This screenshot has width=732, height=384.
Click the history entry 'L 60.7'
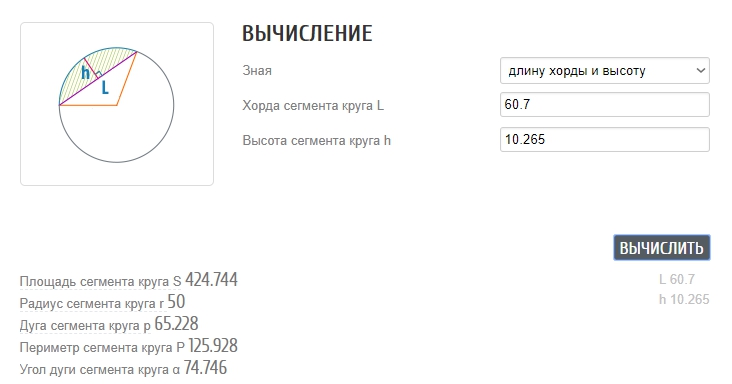tap(677, 279)
